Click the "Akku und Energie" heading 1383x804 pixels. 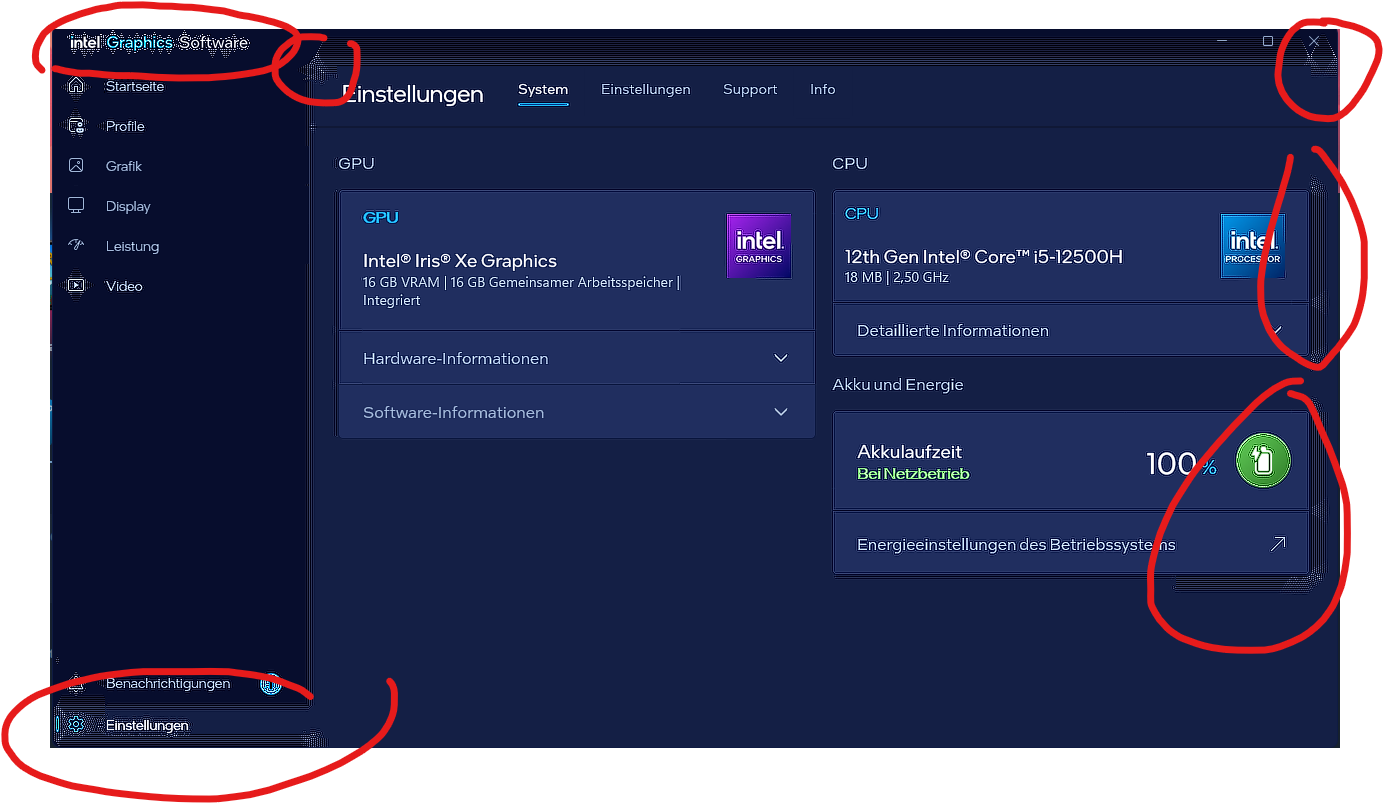(x=898, y=385)
